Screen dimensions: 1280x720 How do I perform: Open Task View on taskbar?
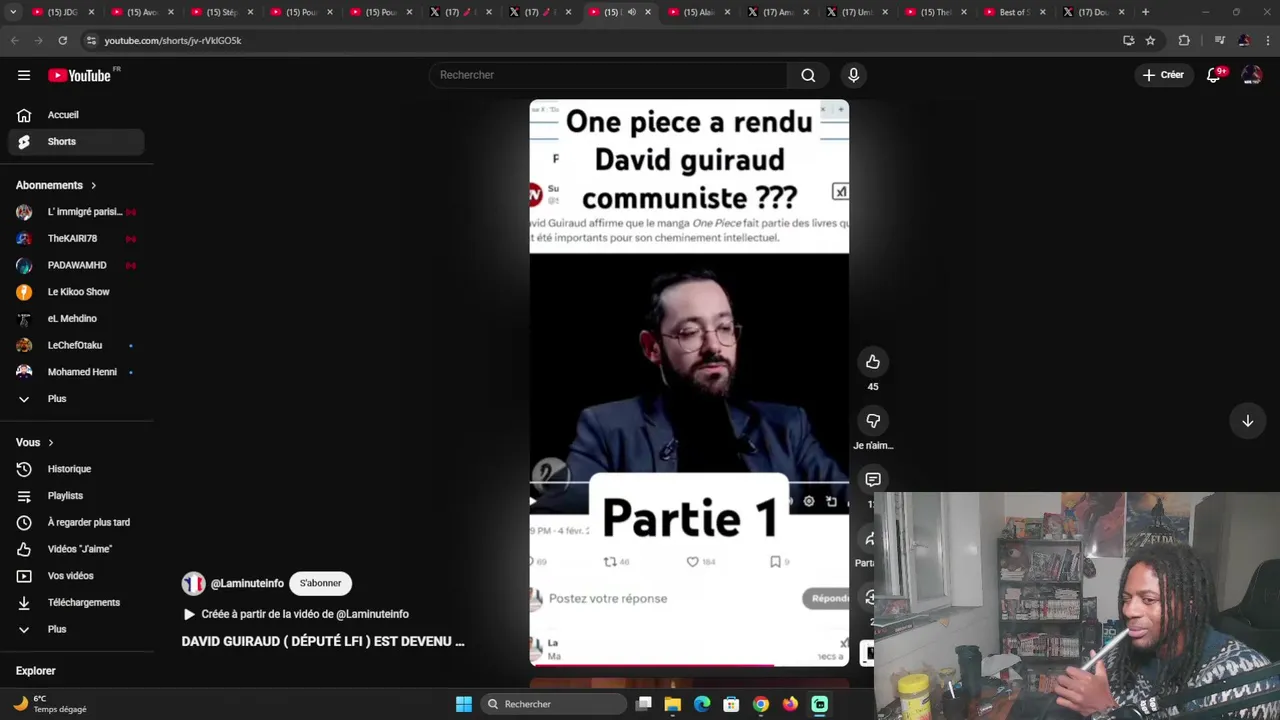[644, 704]
